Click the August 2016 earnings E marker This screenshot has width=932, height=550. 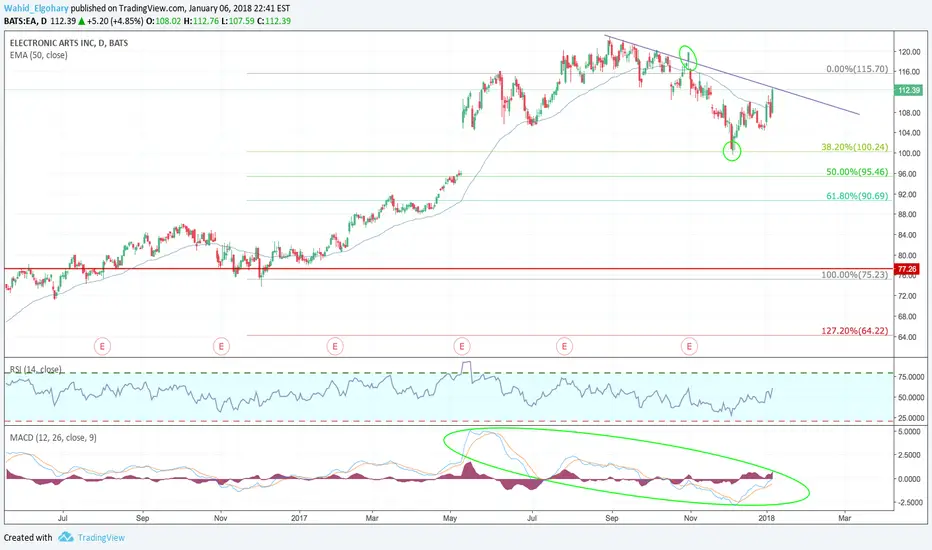pyautogui.click(x=102, y=345)
